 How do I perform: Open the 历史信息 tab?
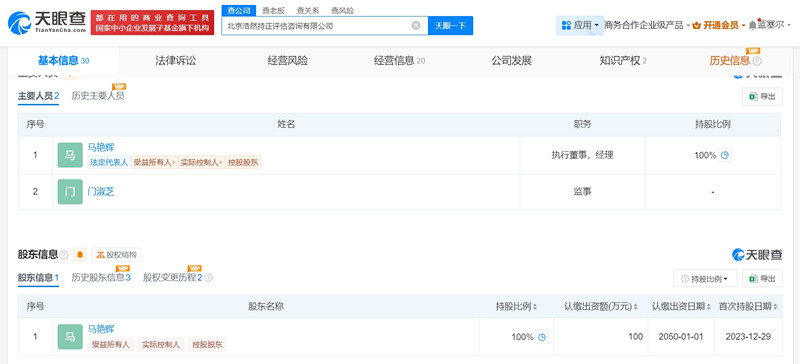point(730,61)
